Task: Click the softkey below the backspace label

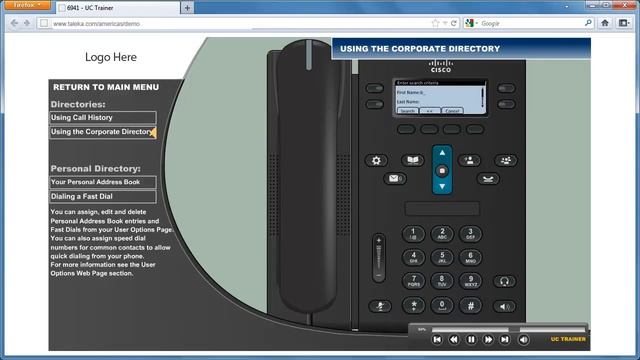Action: (x=429, y=129)
